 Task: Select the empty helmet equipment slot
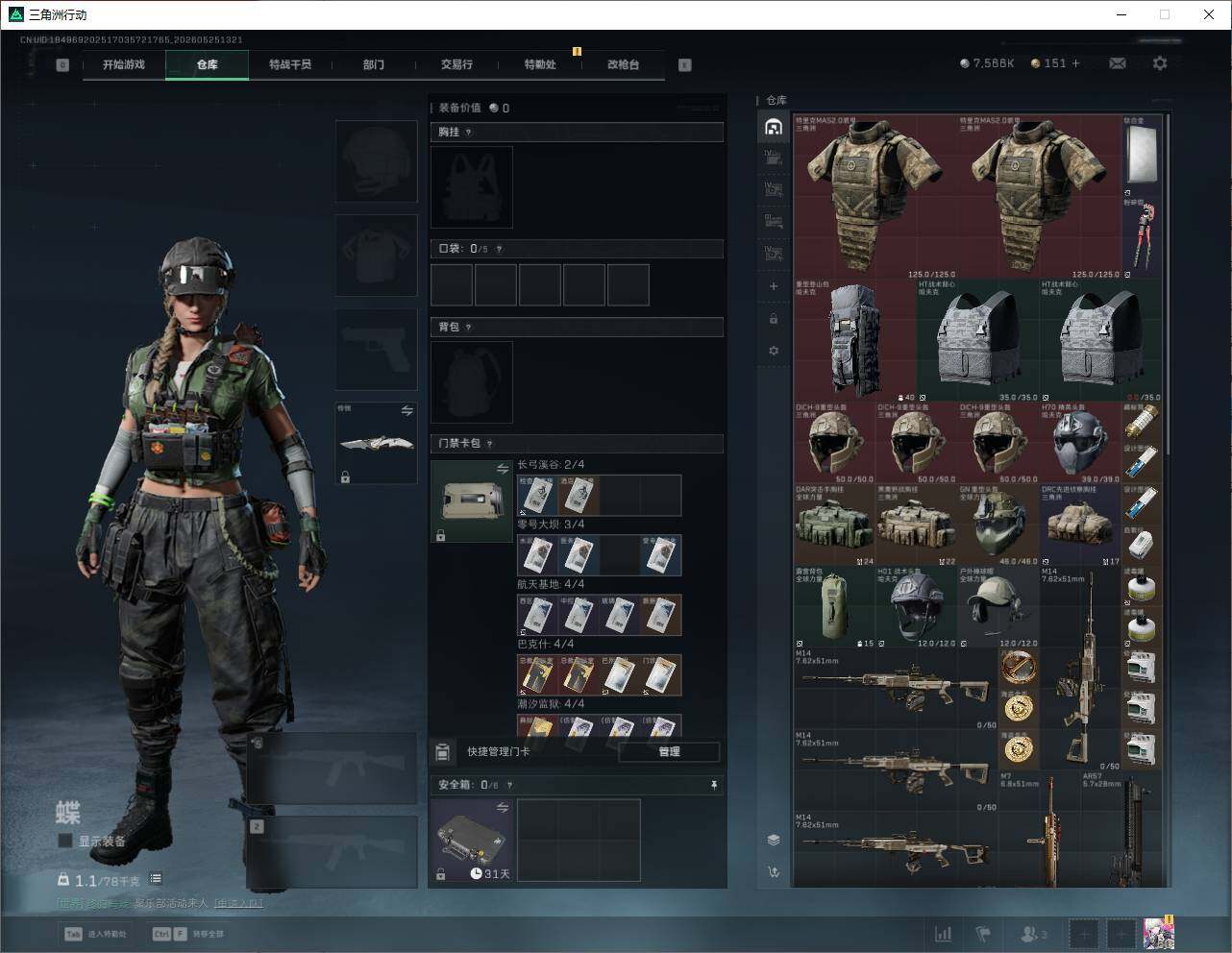tap(376, 161)
